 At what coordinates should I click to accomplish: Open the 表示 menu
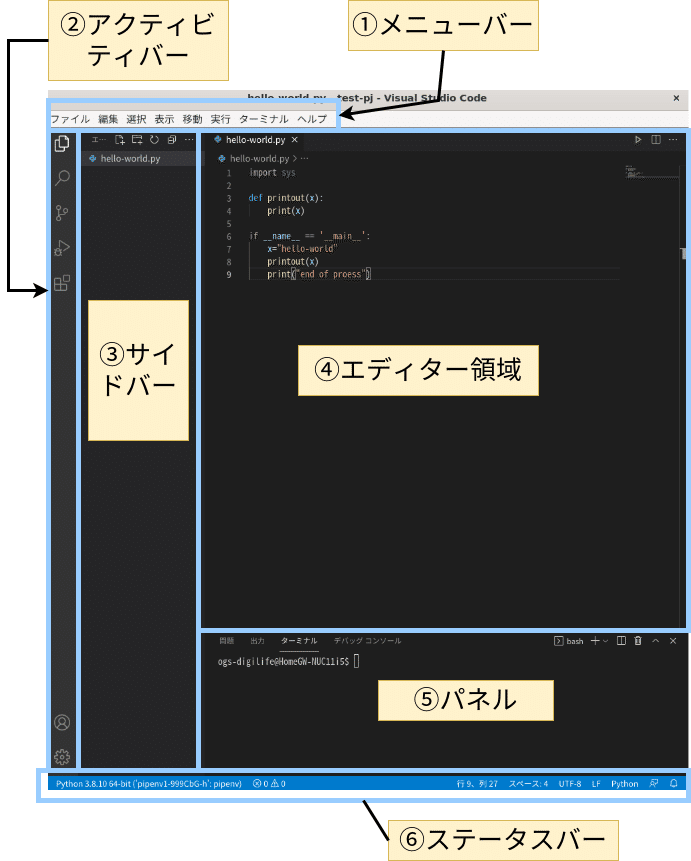164,119
